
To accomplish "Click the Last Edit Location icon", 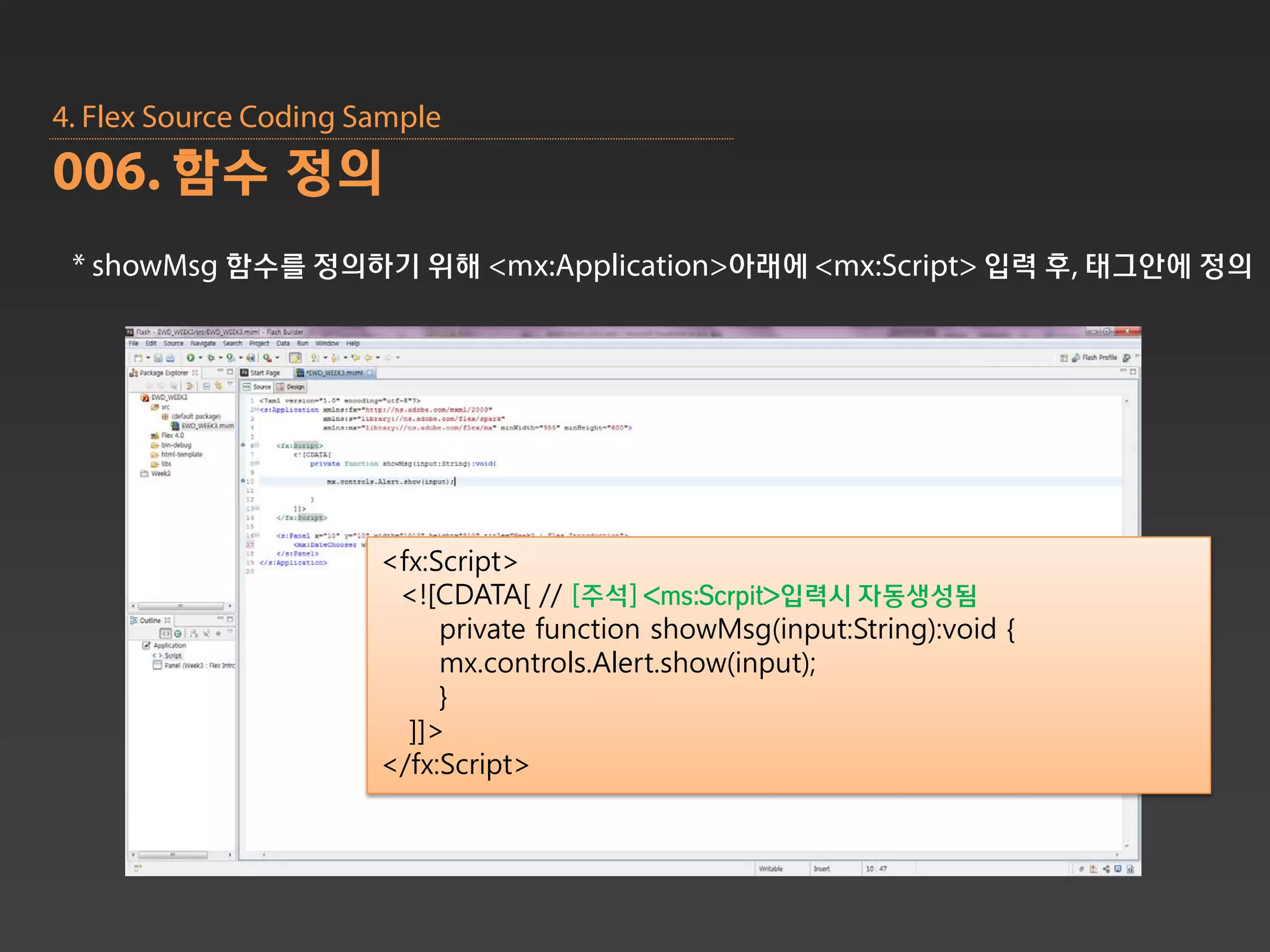I will pos(355,358).
